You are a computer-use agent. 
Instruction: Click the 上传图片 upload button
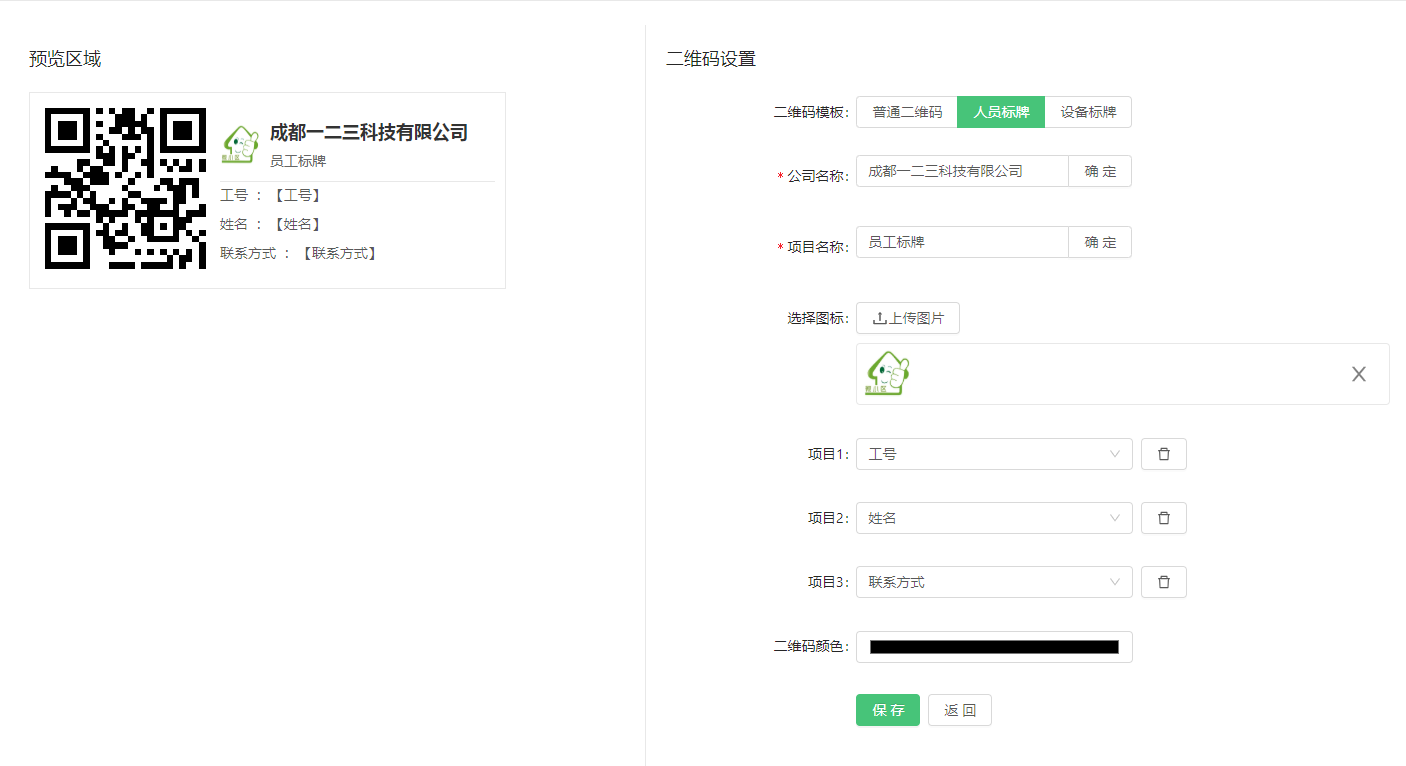click(907, 318)
